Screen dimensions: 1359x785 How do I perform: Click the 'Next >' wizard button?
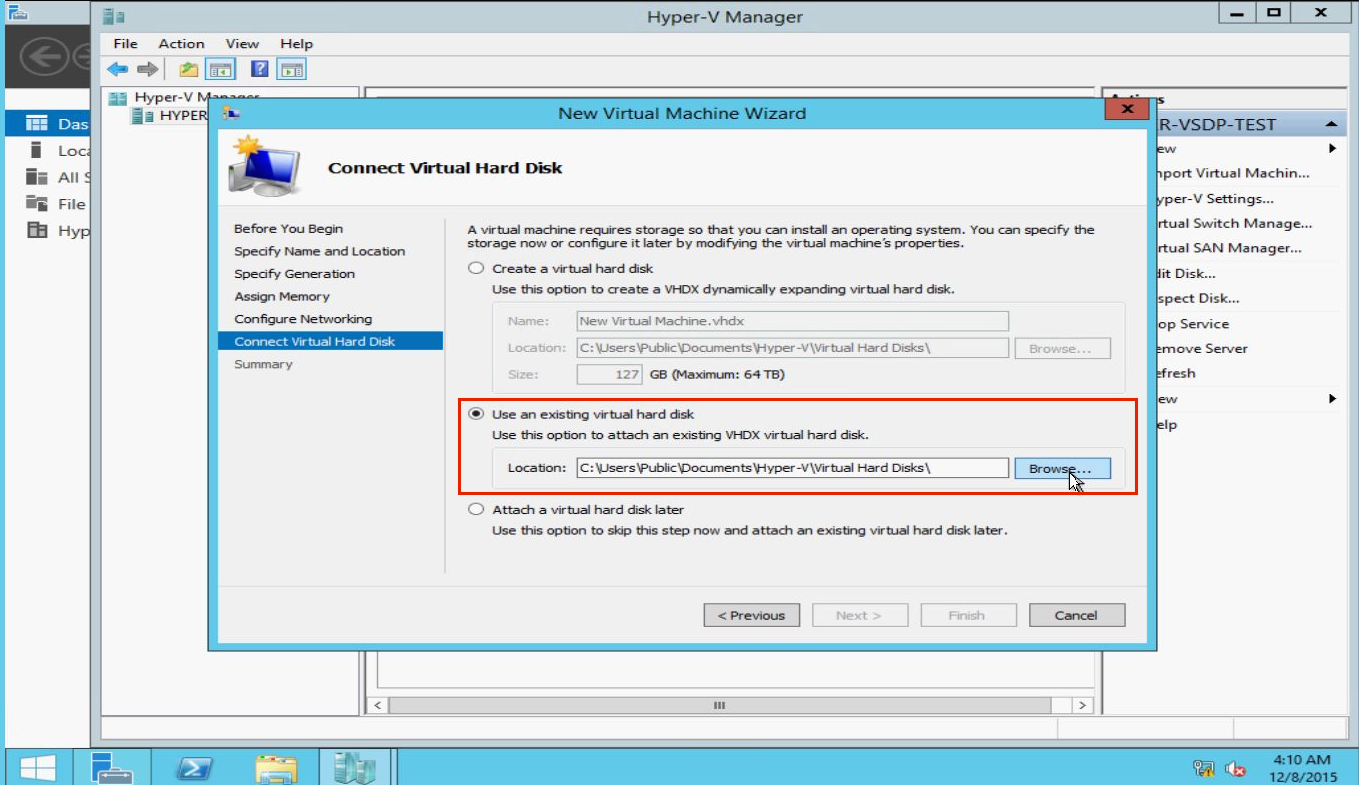pyautogui.click(x=859, y=615)
